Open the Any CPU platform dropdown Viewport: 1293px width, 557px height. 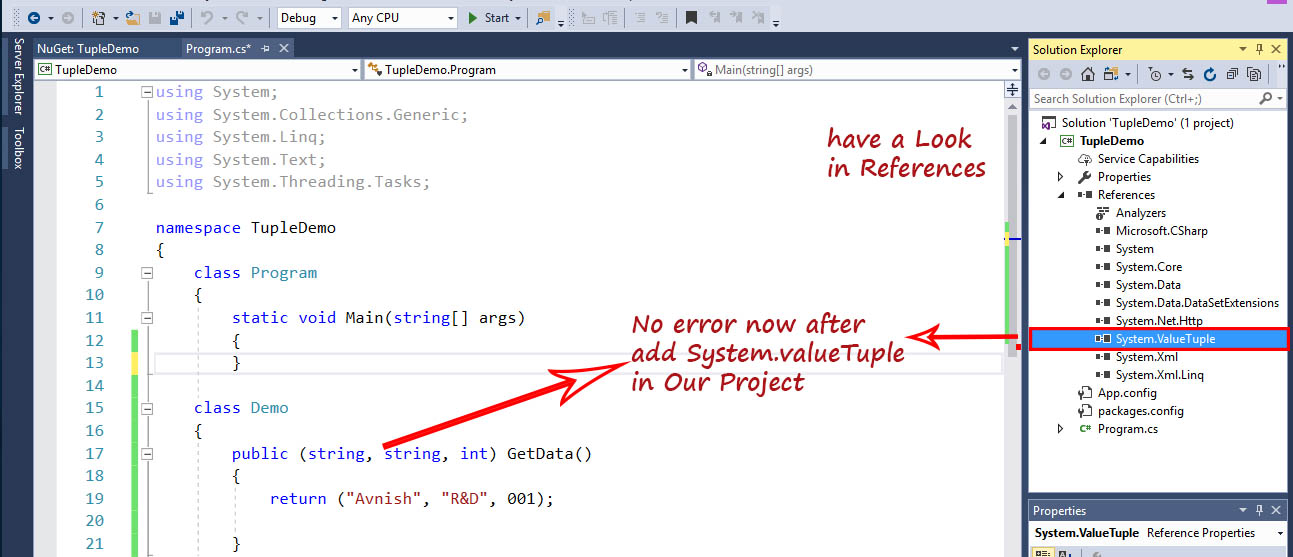[449, 18]
